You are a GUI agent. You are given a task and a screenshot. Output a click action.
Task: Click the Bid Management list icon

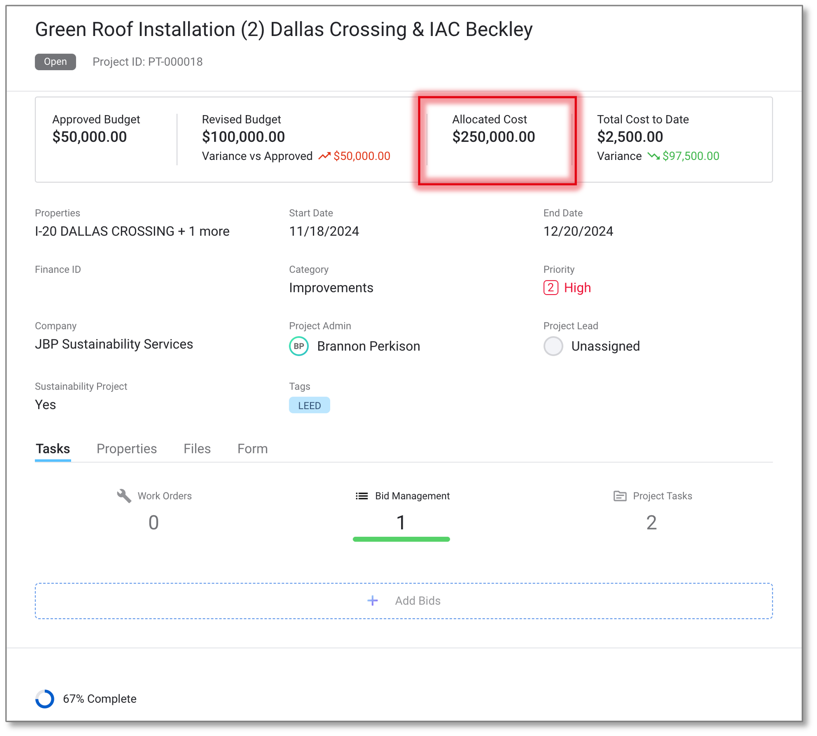tap(362, 496)
